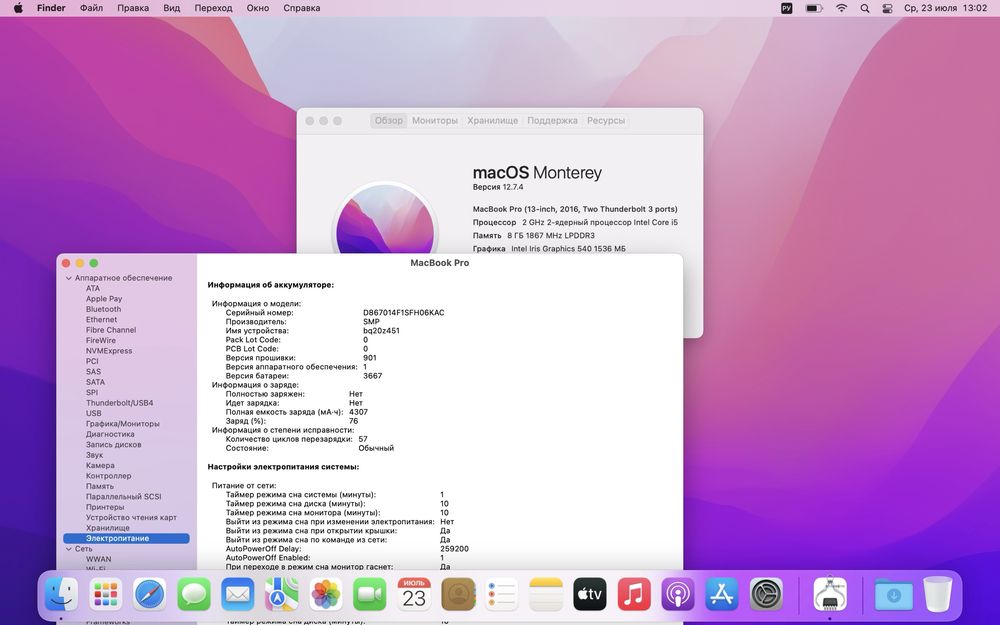The height and width of the screenshot is (625, 1000).
Task: Open System Information chip icon in Dock
Action: [830, 594]
